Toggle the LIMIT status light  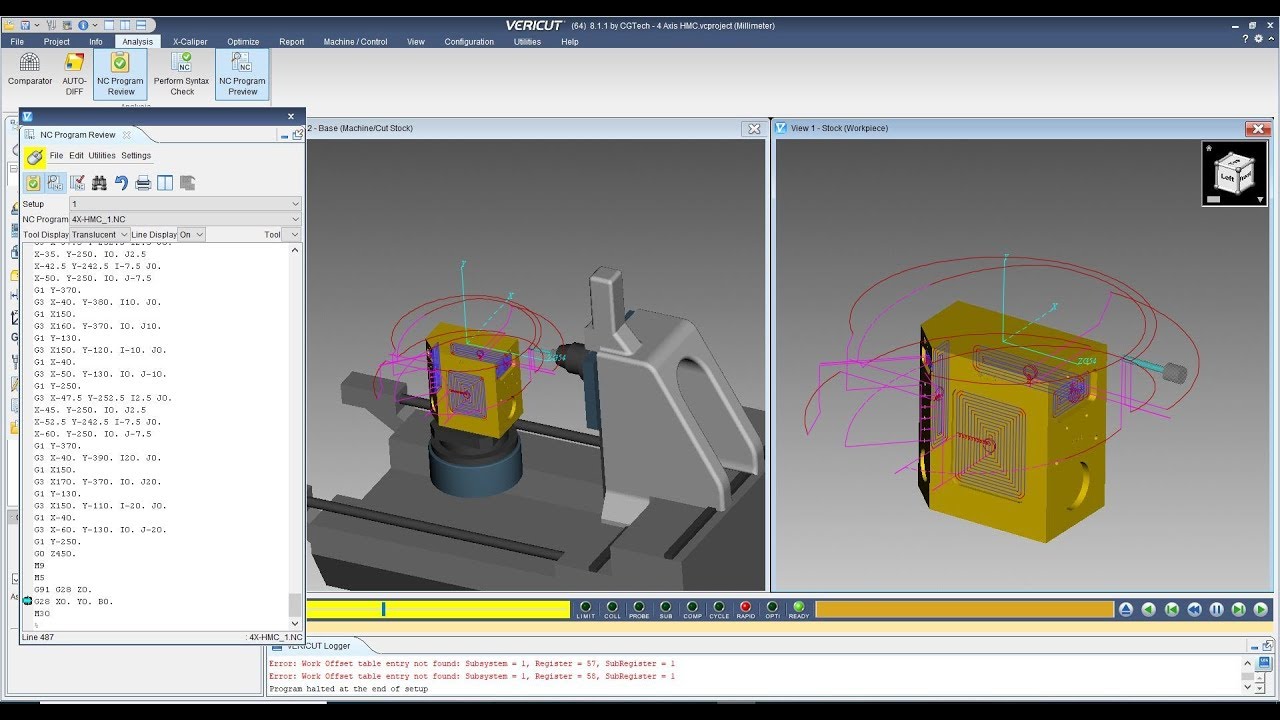tap(585, 609)
